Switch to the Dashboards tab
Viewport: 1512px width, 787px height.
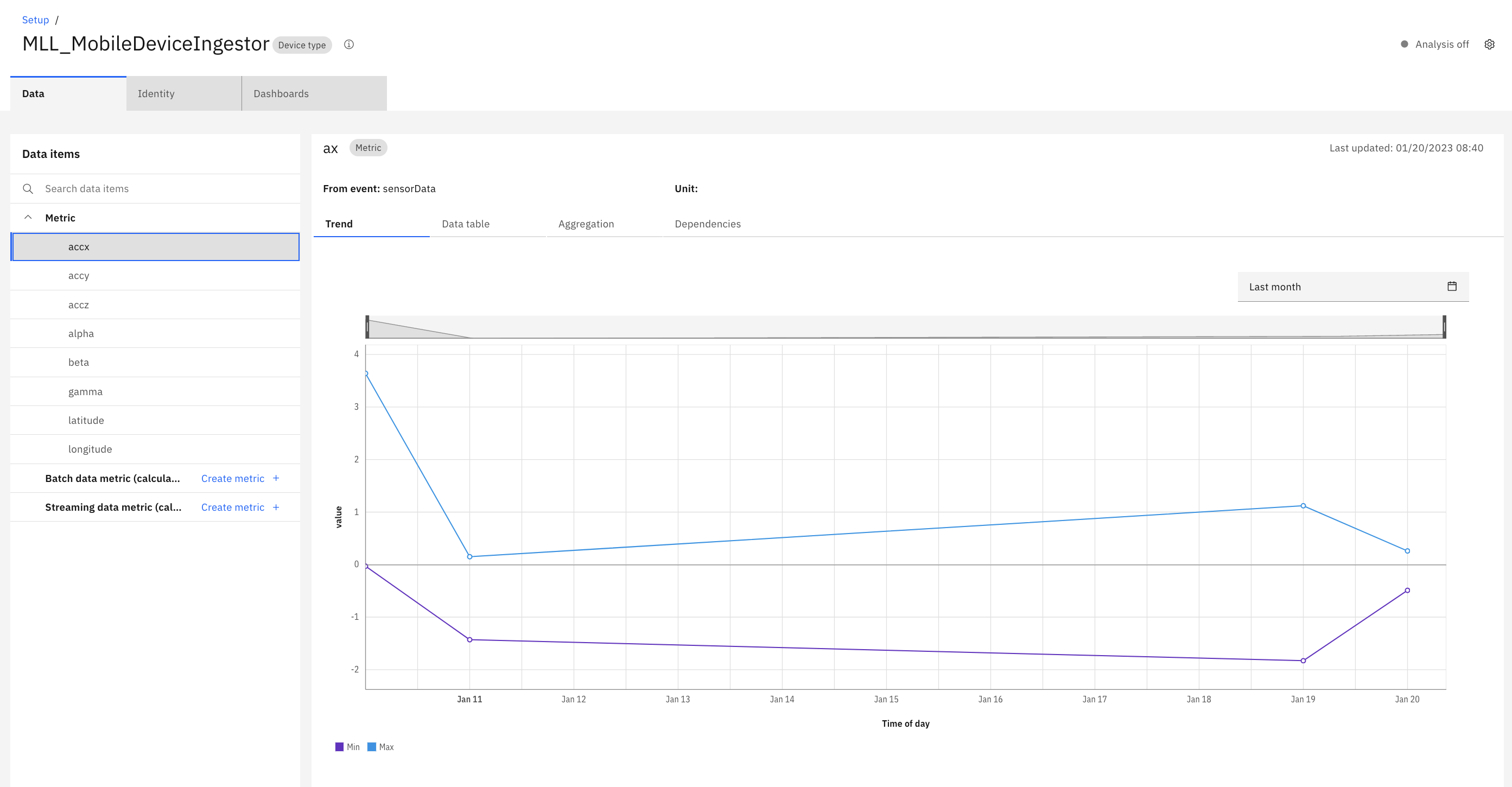[x=314, y=93]
